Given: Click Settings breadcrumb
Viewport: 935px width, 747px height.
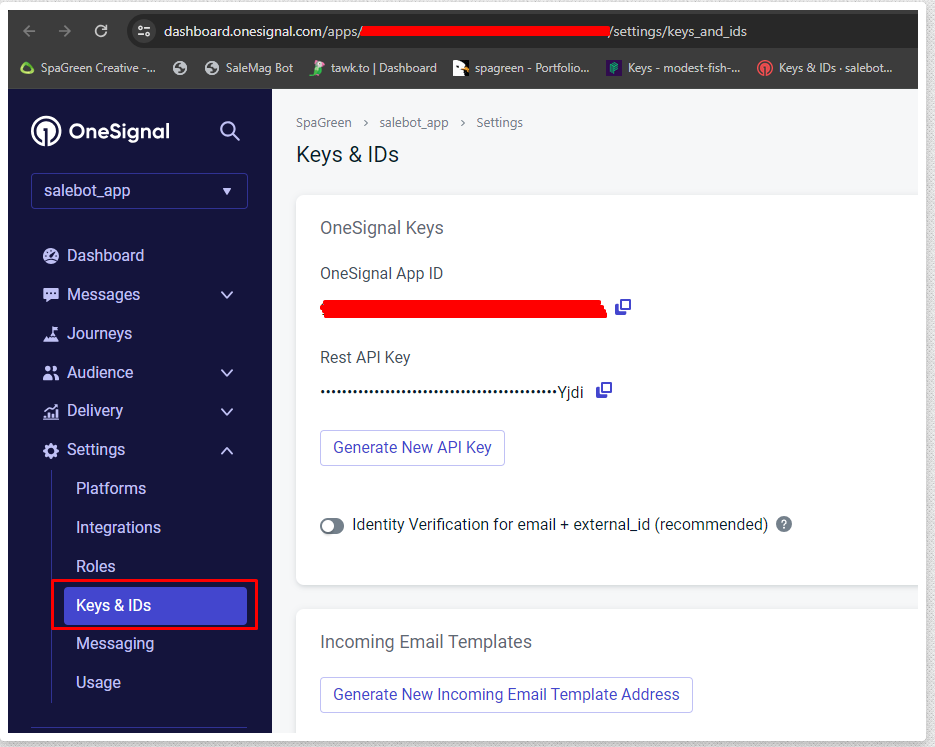Looking at the screenshot, I should point(499,123).
